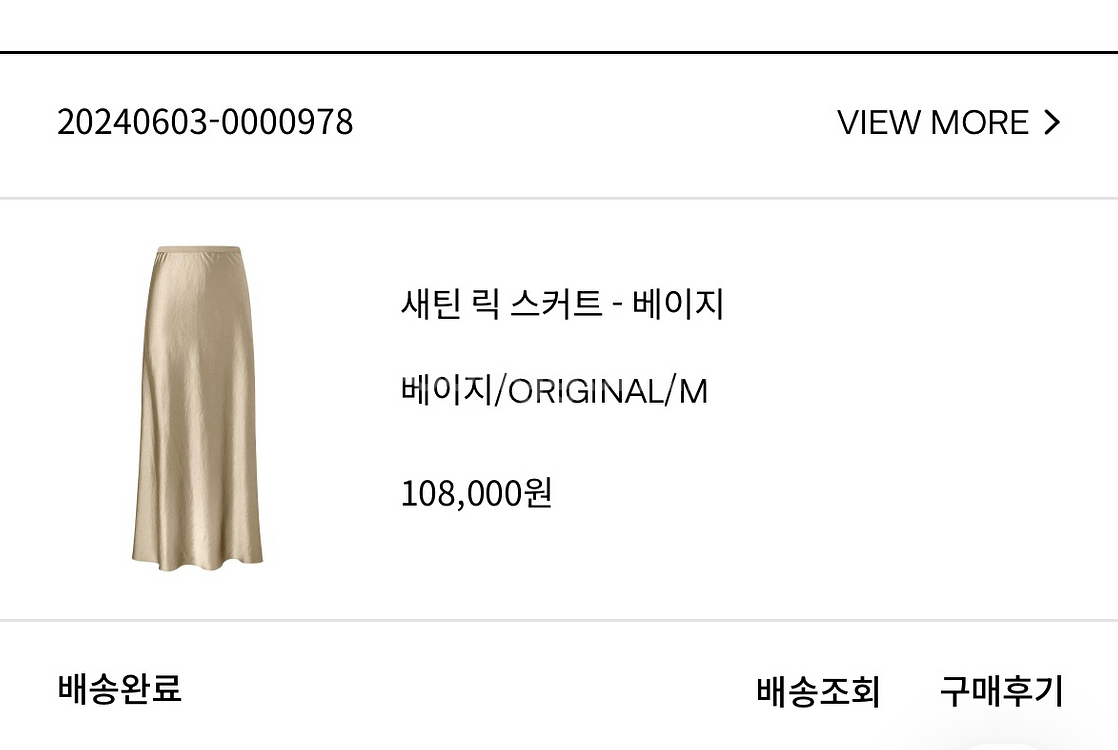
Task: Write a review via 구매후기
Action: click(1001, 691)
